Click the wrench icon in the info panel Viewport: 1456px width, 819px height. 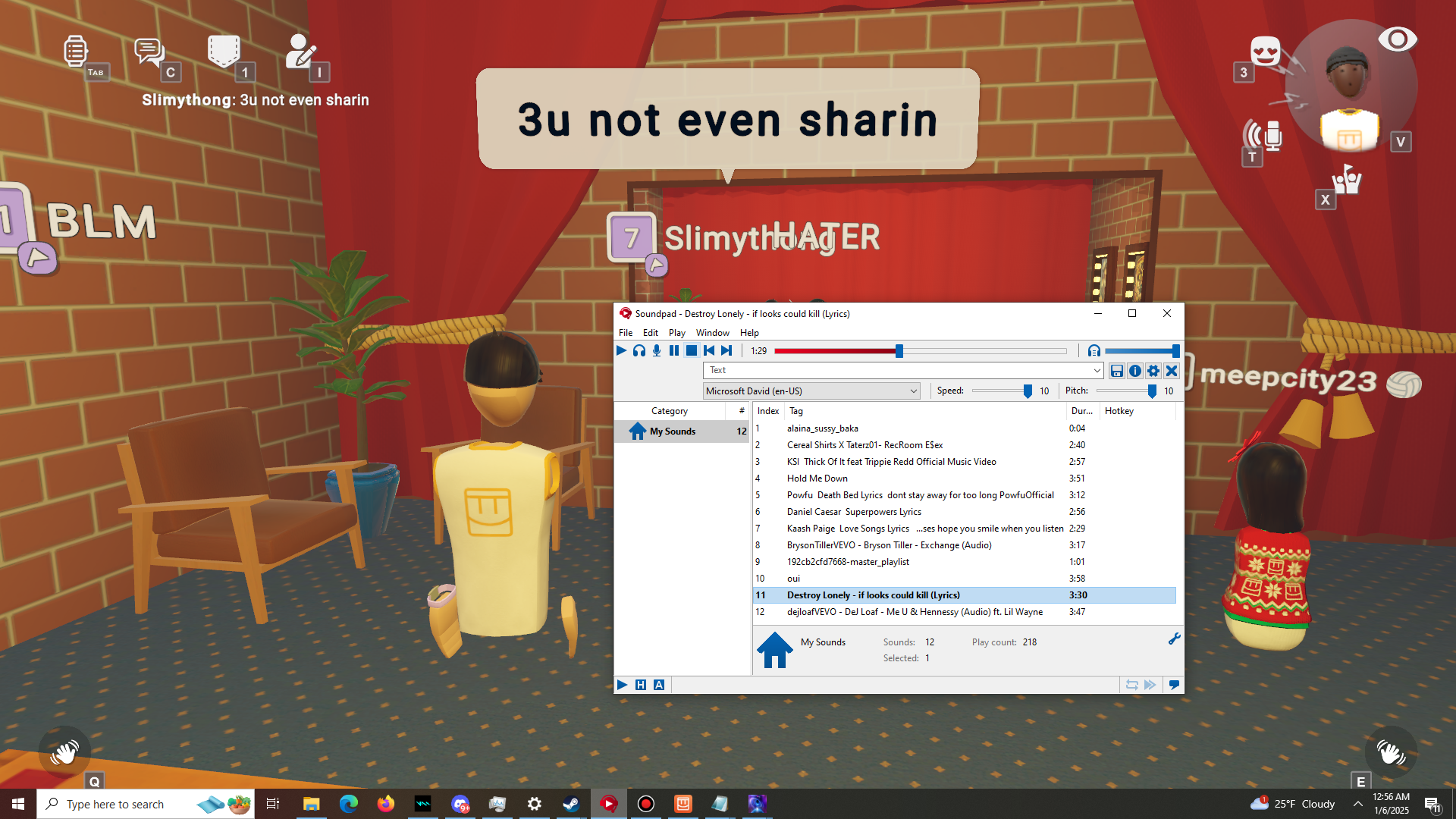[x=1174, y=639]
